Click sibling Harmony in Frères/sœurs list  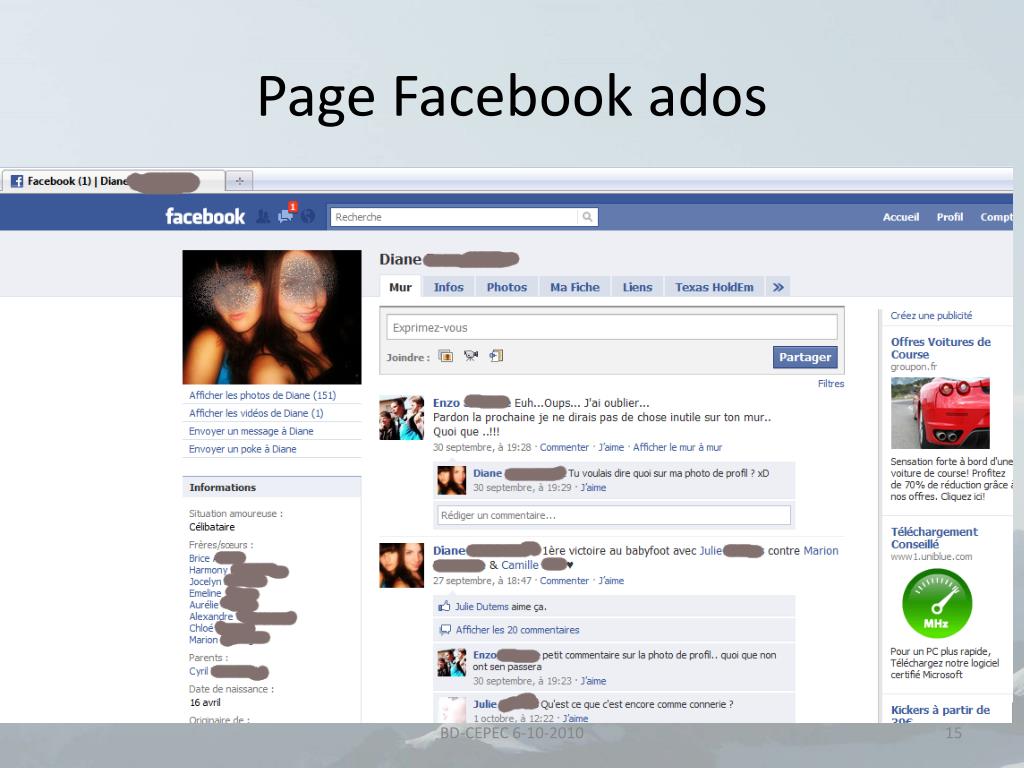click(208, 569)
